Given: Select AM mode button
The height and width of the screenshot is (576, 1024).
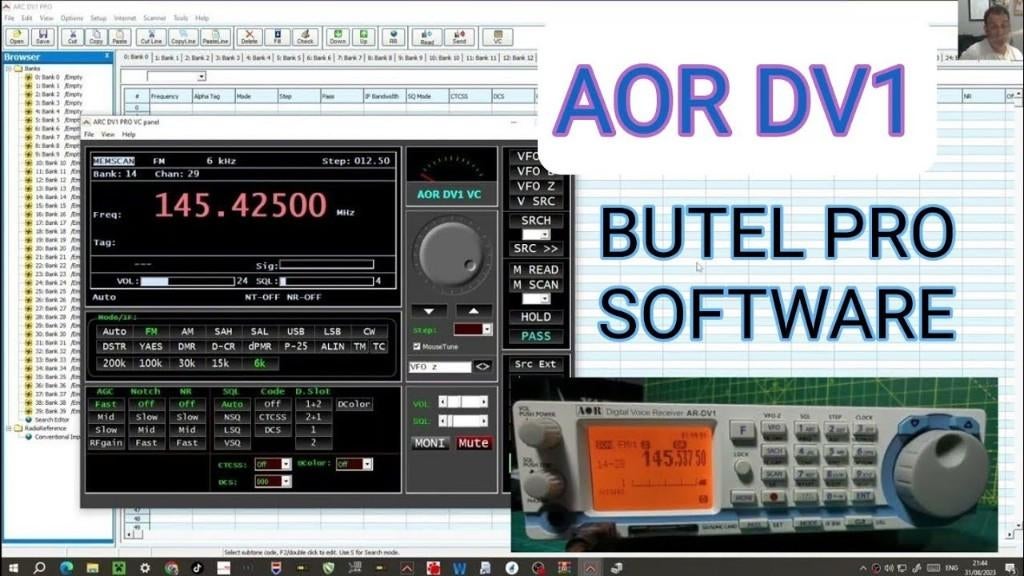Looking at the screenshot, I should 187,331.
